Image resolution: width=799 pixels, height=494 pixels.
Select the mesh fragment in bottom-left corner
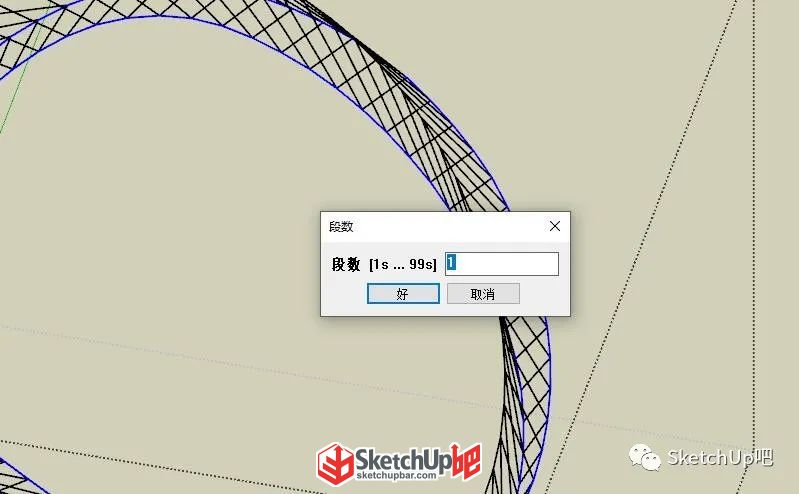tap(20, 477)
